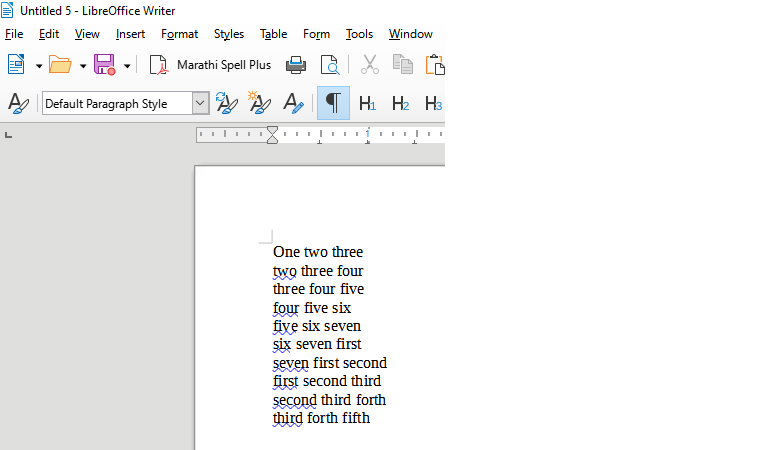Toggle formatting marks pilcrow button

click(333, 103)
